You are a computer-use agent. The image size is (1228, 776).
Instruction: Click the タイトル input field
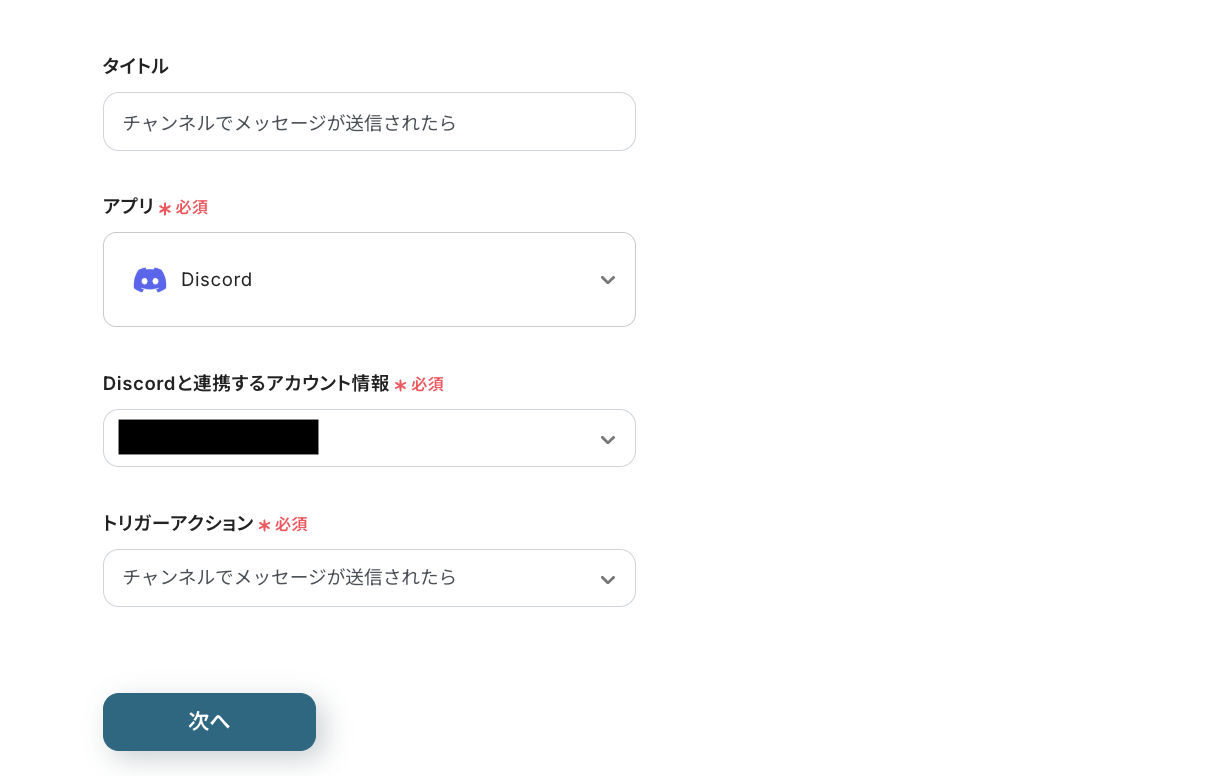369,122
